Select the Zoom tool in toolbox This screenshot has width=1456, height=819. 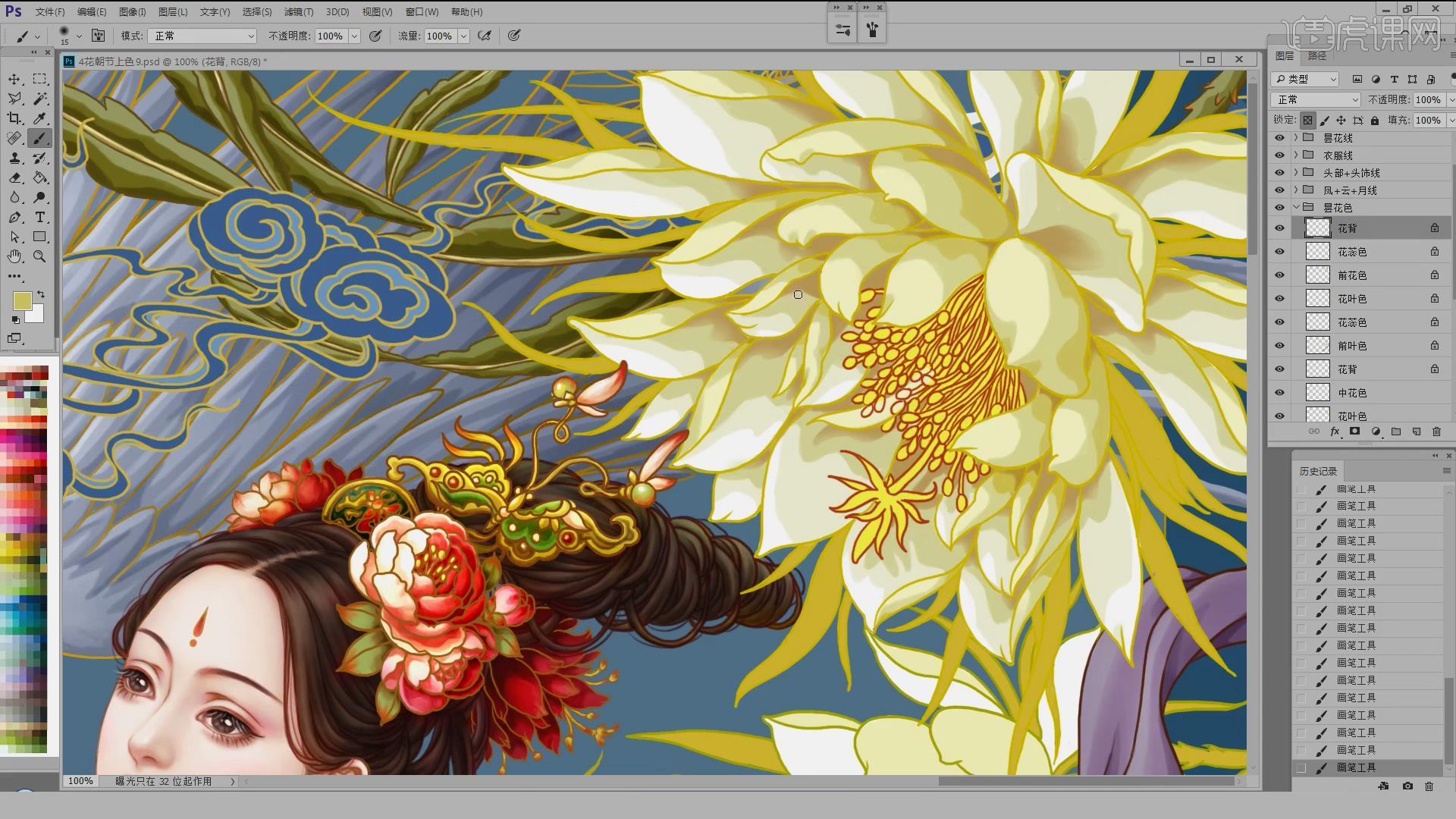point(40,256)
